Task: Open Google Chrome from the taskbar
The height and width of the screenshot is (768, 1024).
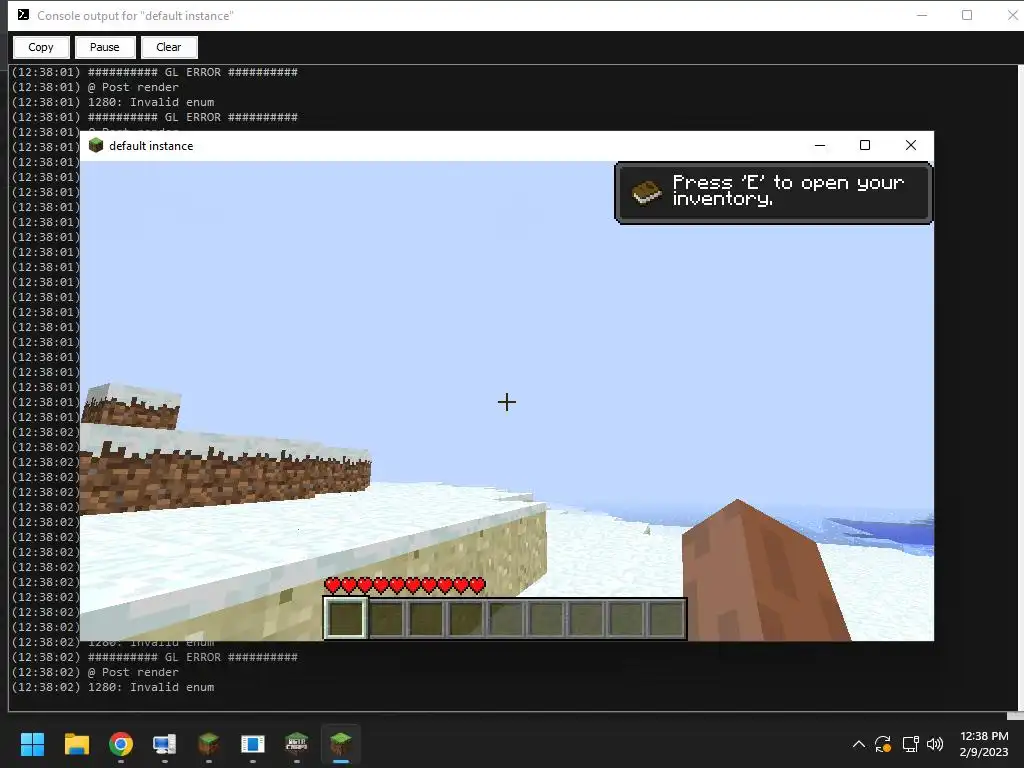Action: [x=121, y=744]
